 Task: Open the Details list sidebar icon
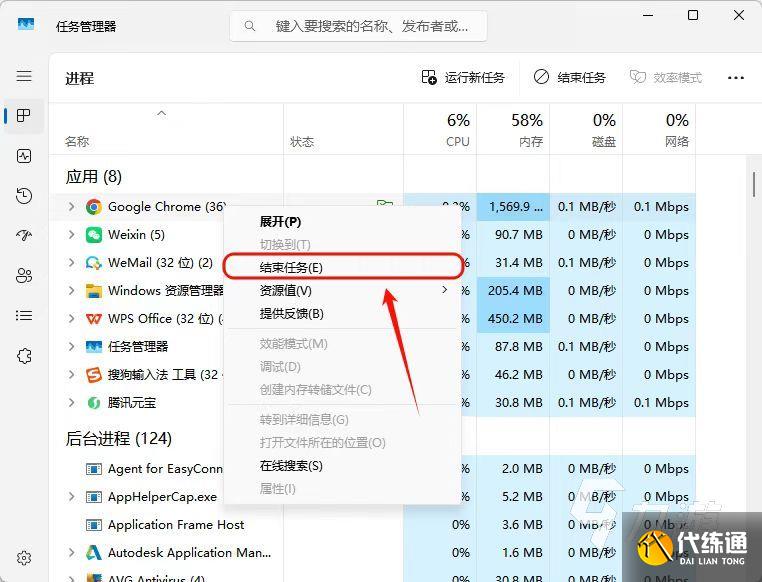24,316
